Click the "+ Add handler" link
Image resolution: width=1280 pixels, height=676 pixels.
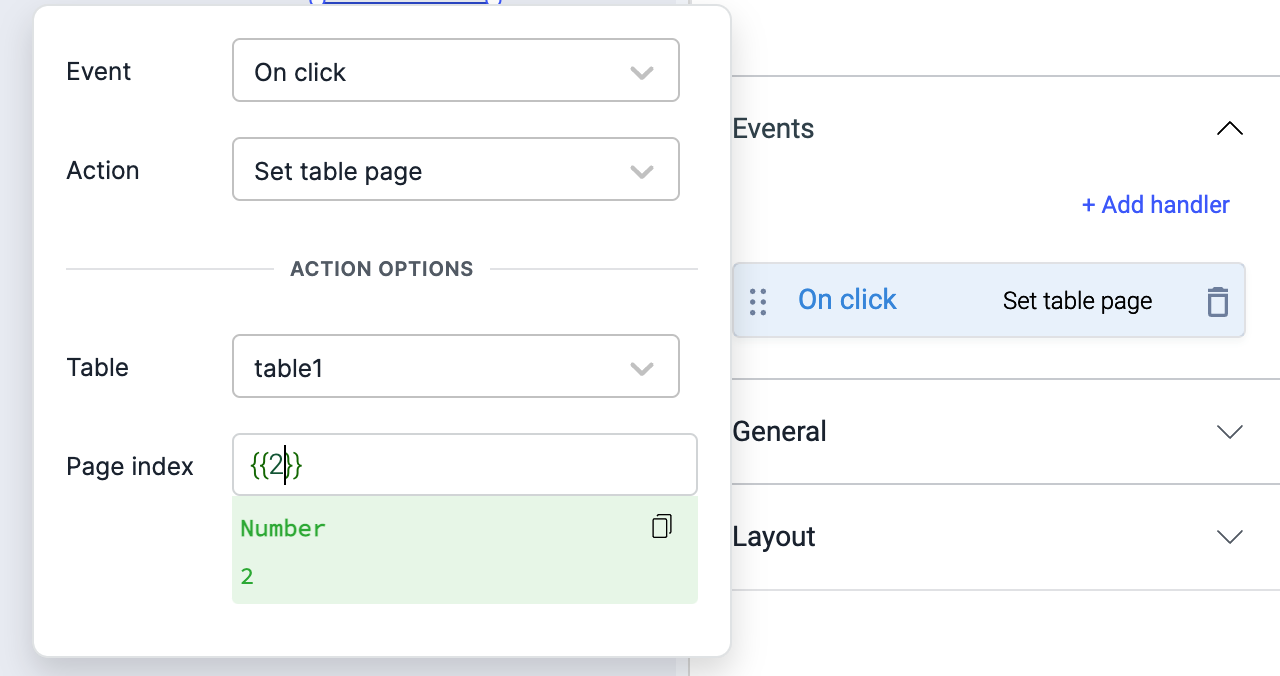pos(1155,205)
